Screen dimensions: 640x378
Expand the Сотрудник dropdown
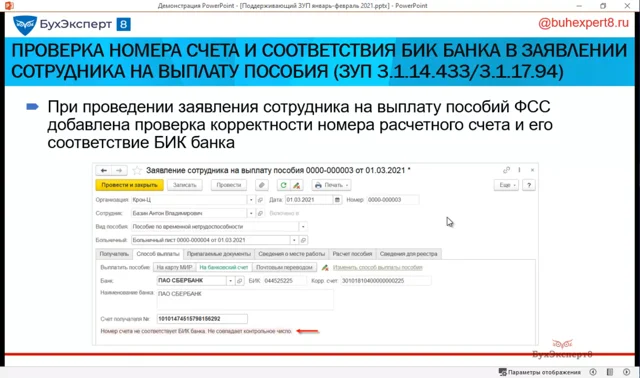click(251, 213)
